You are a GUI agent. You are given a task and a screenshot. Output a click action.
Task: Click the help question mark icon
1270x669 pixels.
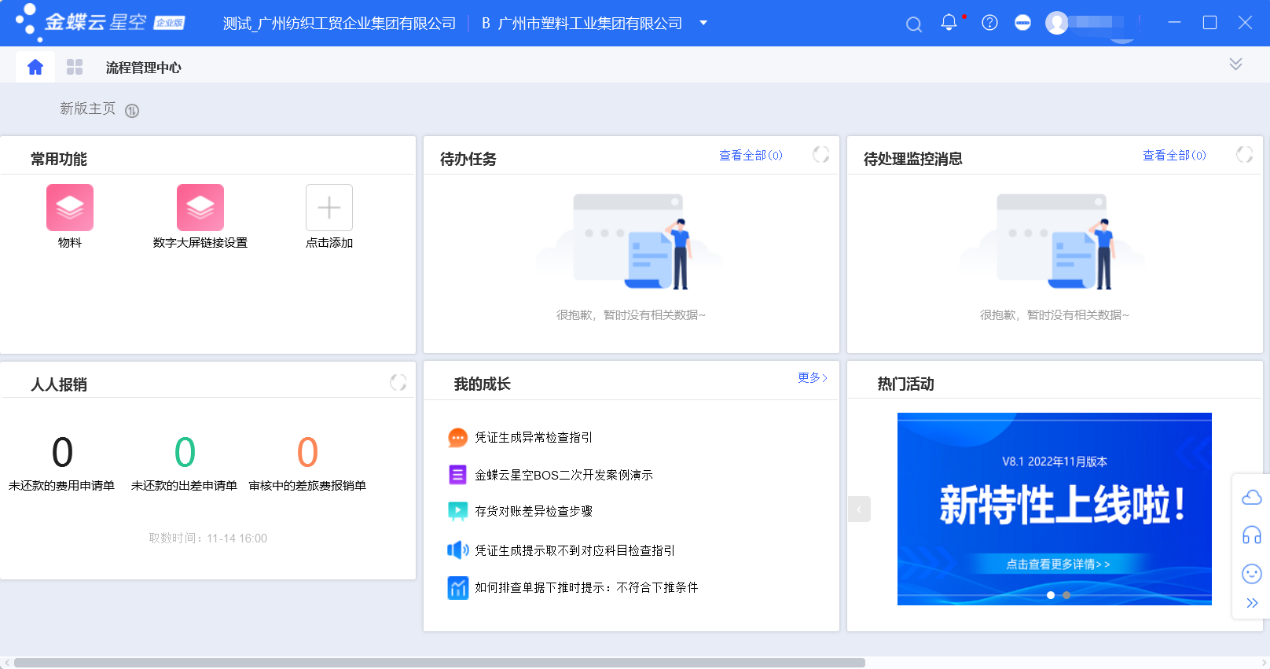coord(989,23)
